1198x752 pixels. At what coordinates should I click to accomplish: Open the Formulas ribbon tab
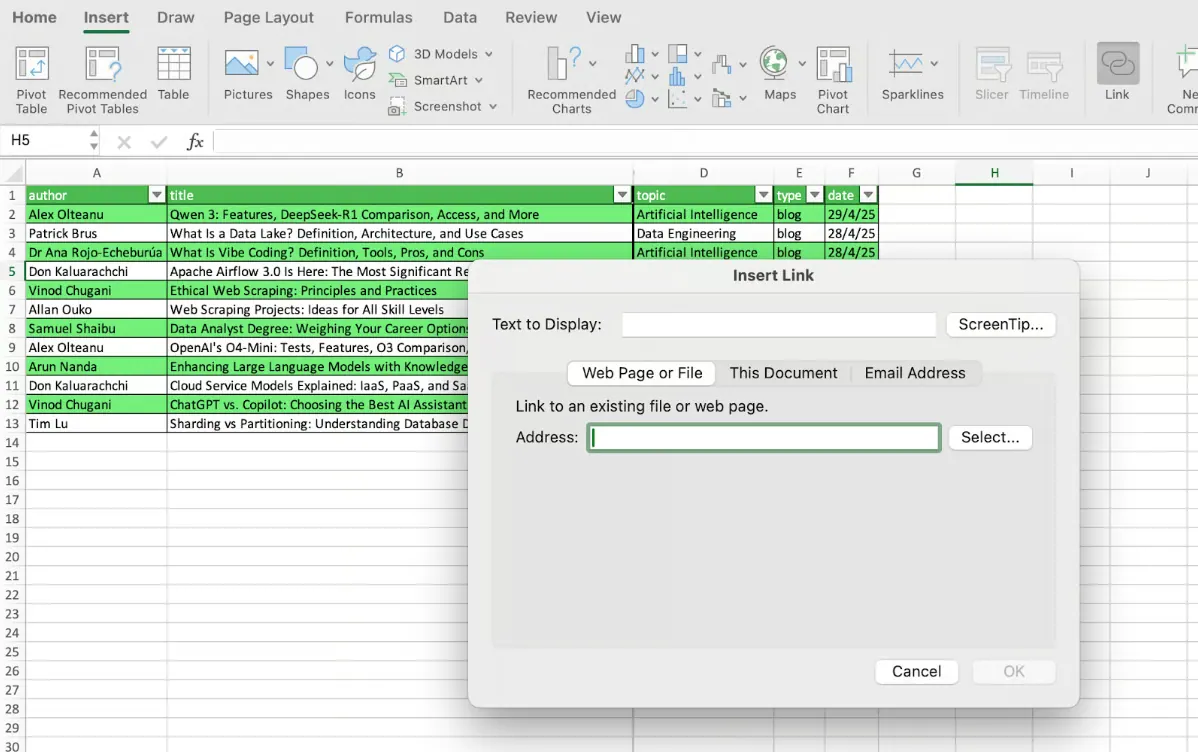(378, 17)
